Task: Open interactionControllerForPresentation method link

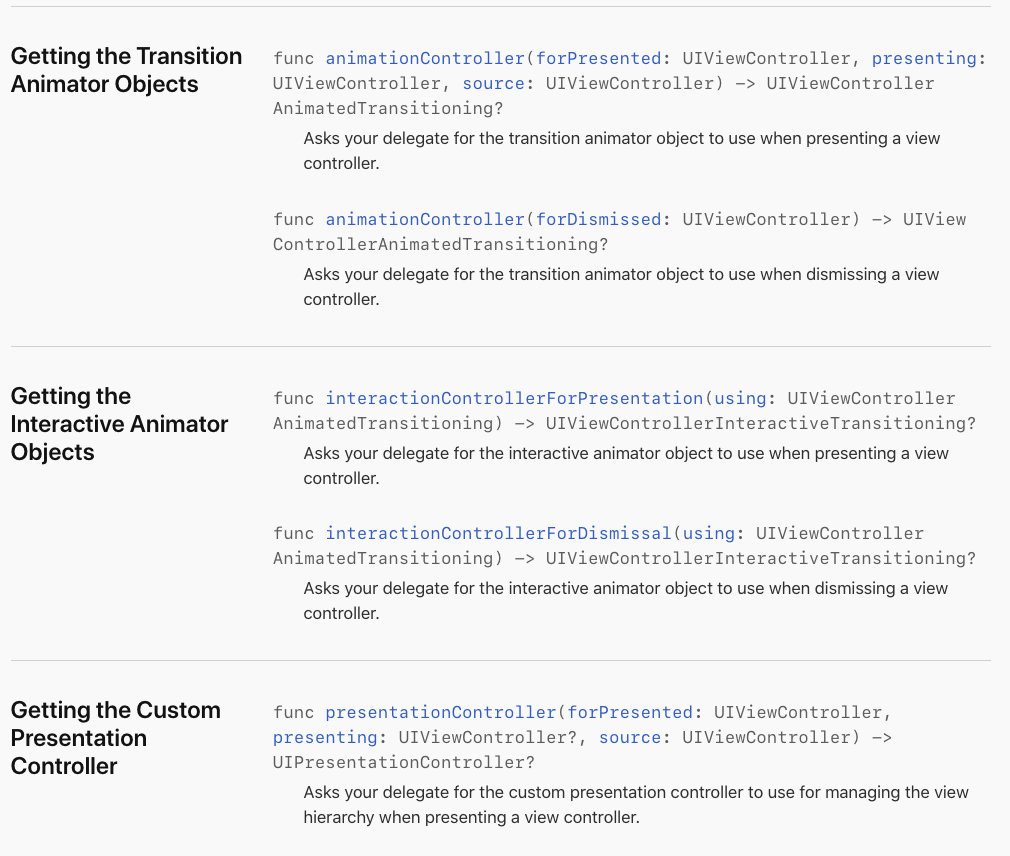Action: [514, 399]
